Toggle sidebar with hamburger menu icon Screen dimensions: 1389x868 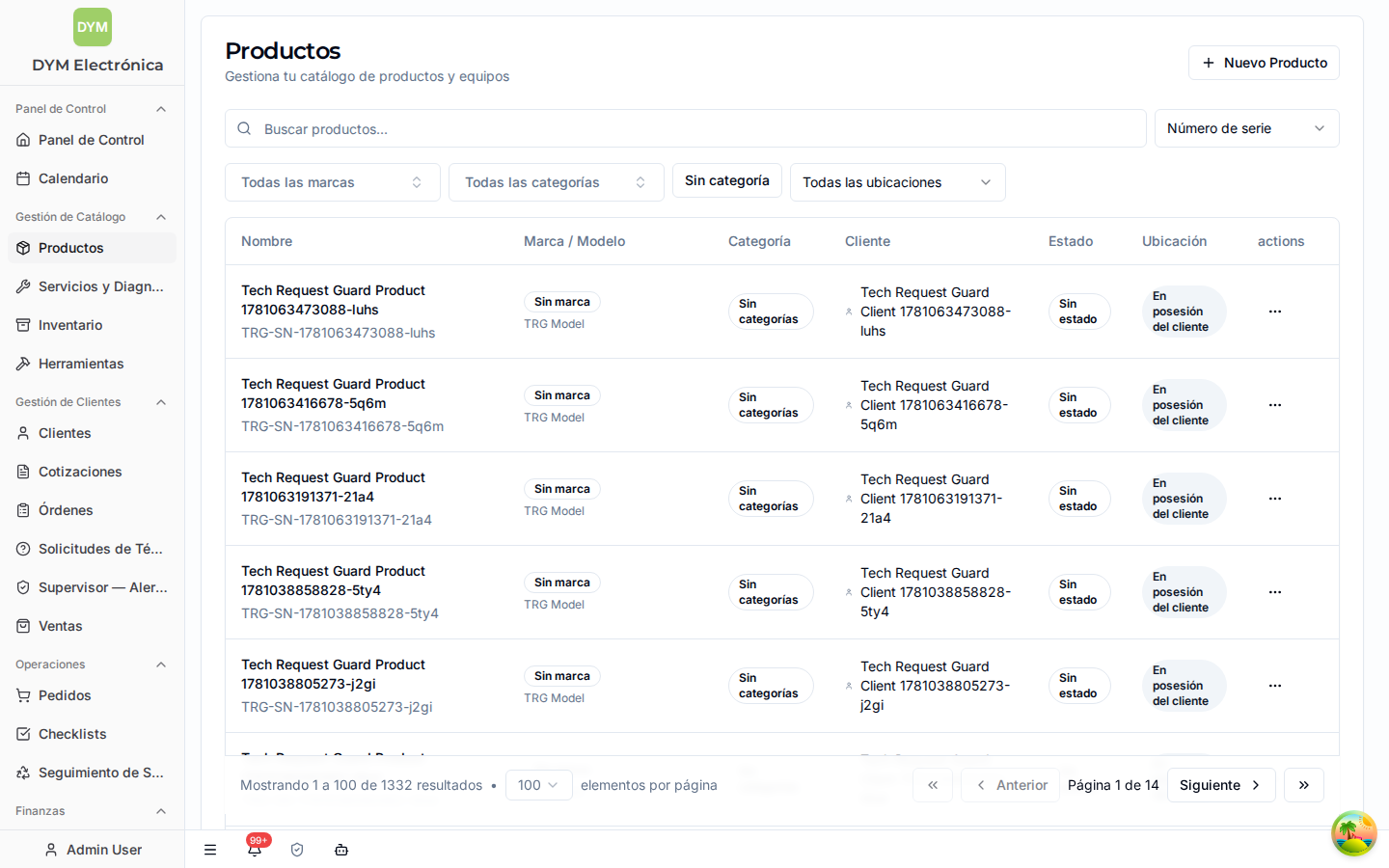[x=210, y=850]
